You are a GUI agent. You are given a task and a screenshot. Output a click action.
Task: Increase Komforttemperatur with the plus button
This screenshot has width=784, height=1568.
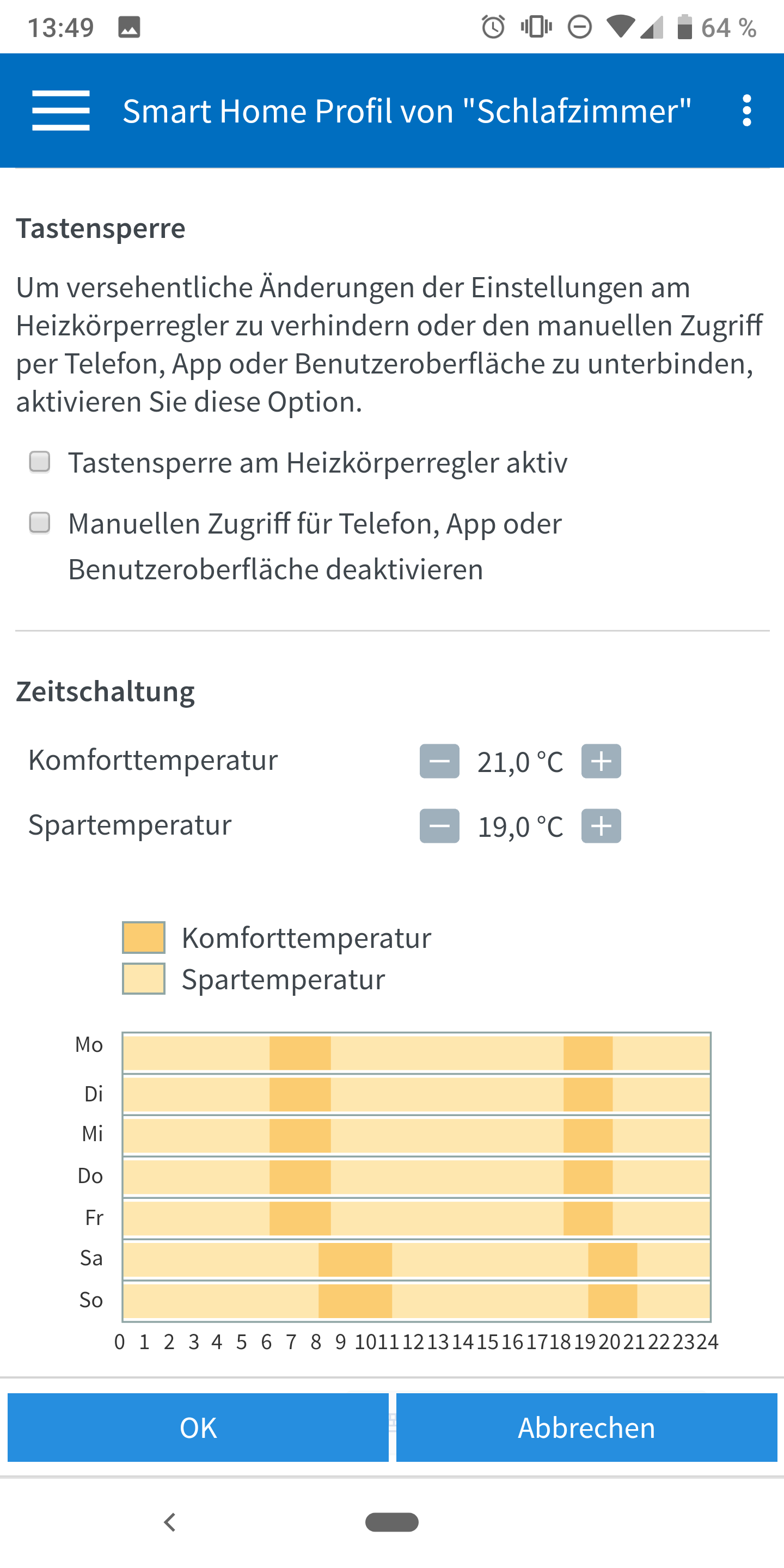click(x=601, y=761)
